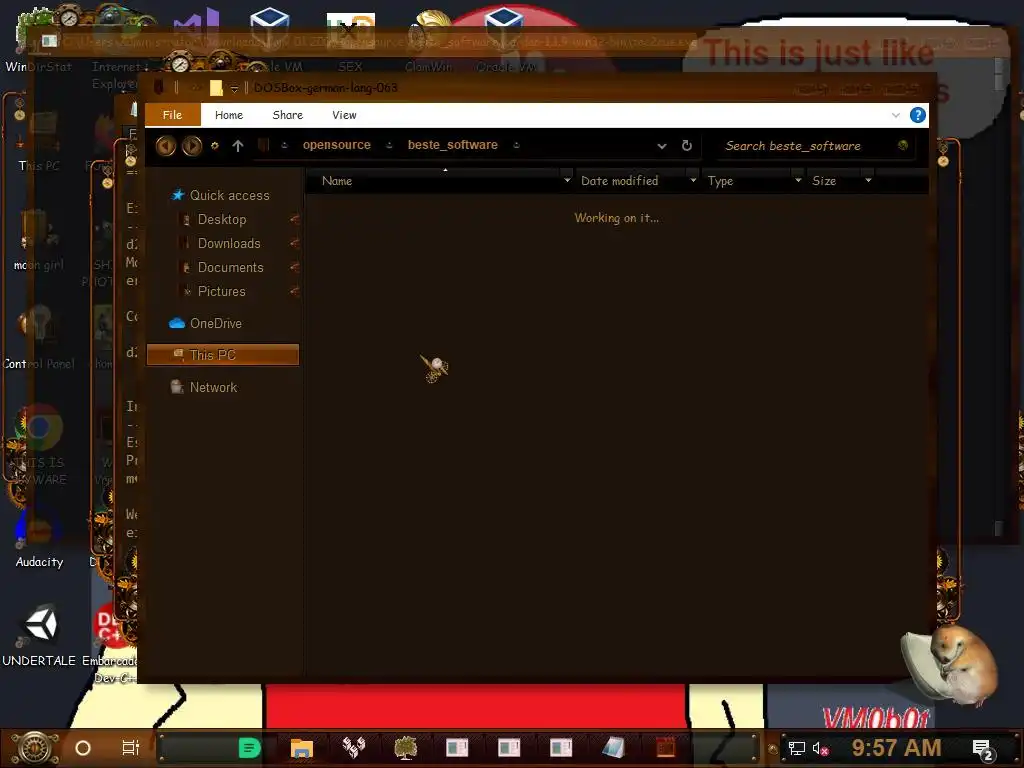Open the boxes icon app on taskbar
This screenshot has width=1024, height=768.
(x=353, y=748)
